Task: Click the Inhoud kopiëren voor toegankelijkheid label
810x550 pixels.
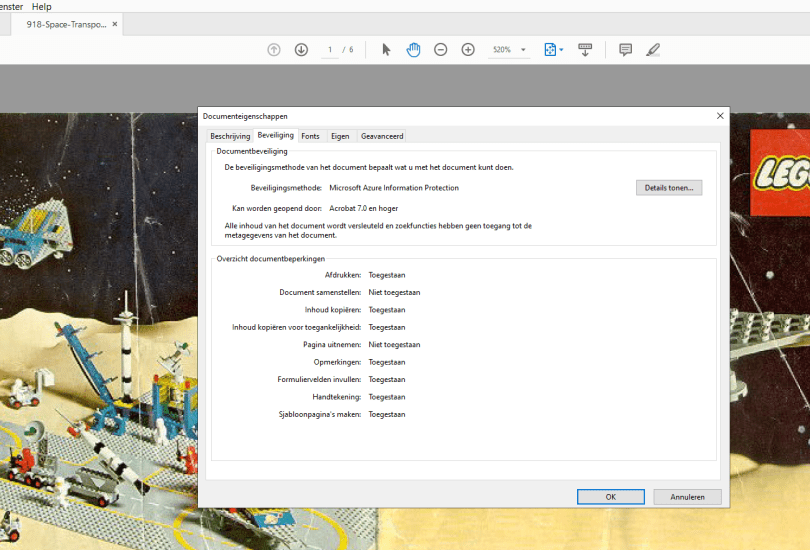Action: [297, 327]
